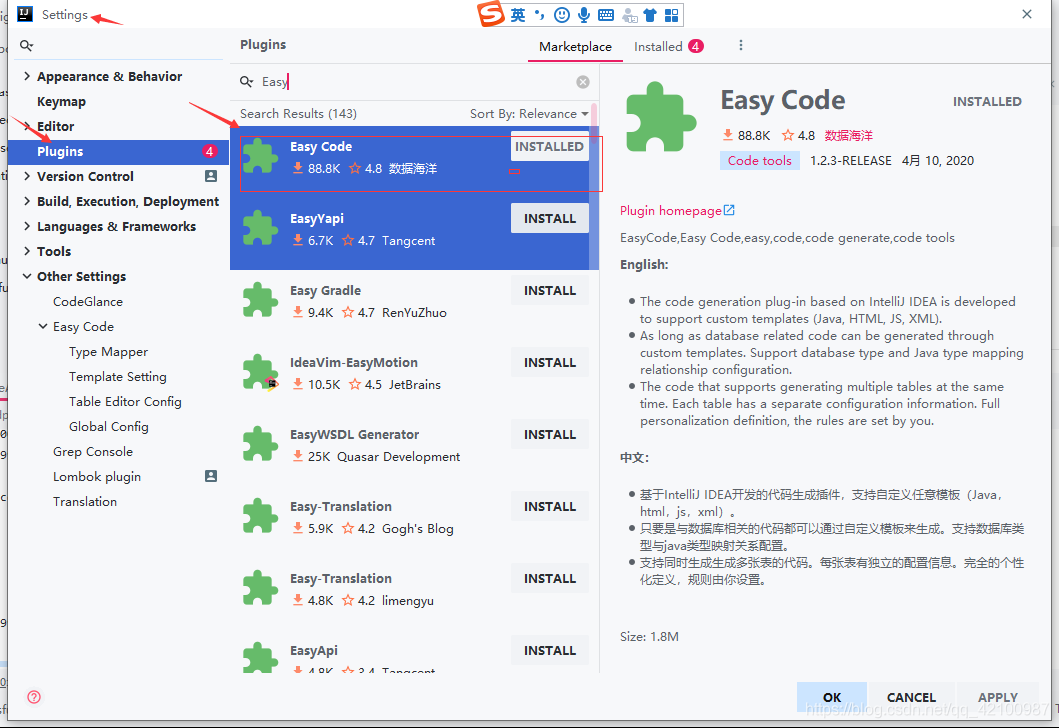Expand Languages & Frameworks node

(x=27, y=226)
